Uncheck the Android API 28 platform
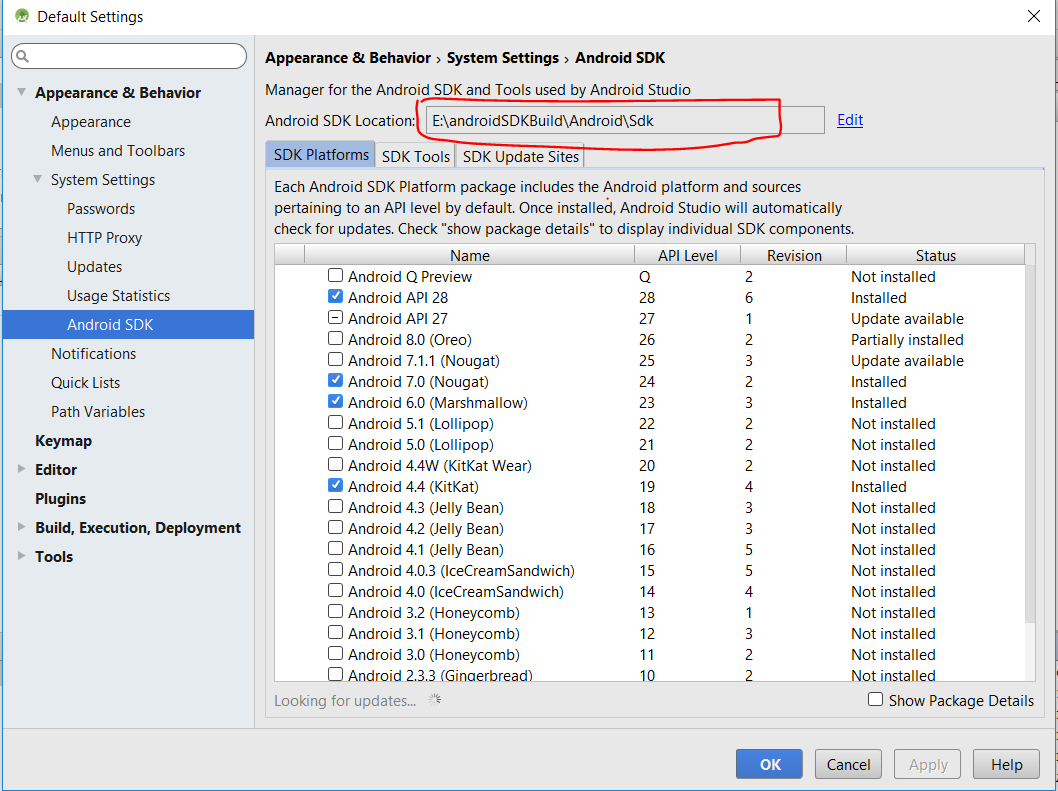The height and width of the screenshot is (791, 1058). pyautogui.click(x=335, y=297)
